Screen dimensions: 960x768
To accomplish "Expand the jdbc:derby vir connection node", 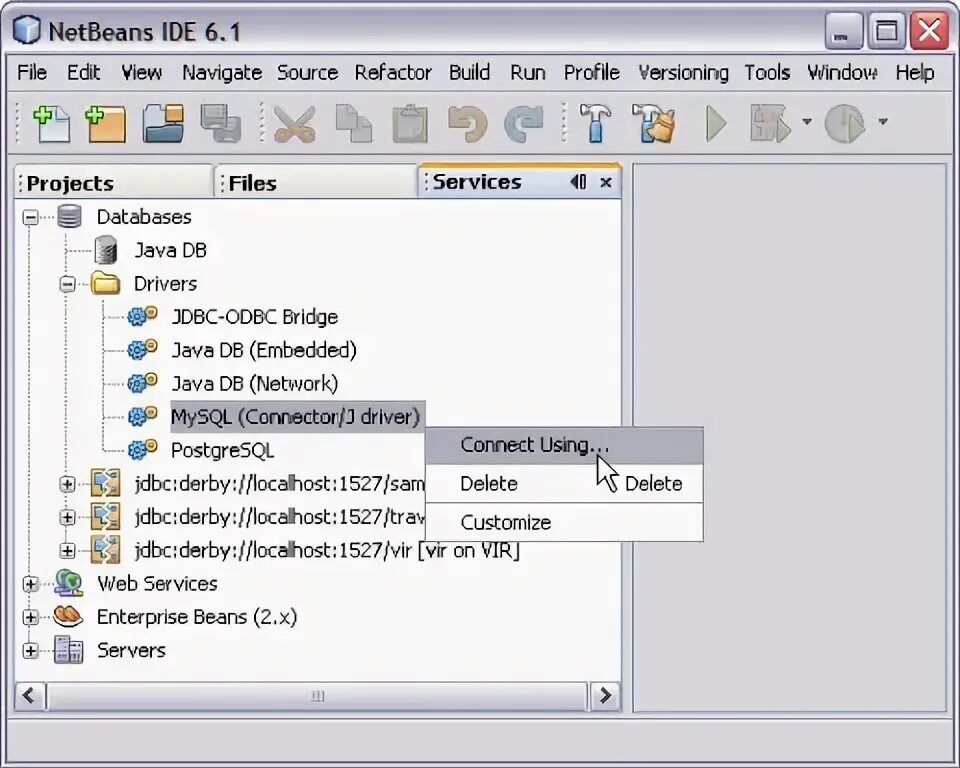I will point(67,551).
